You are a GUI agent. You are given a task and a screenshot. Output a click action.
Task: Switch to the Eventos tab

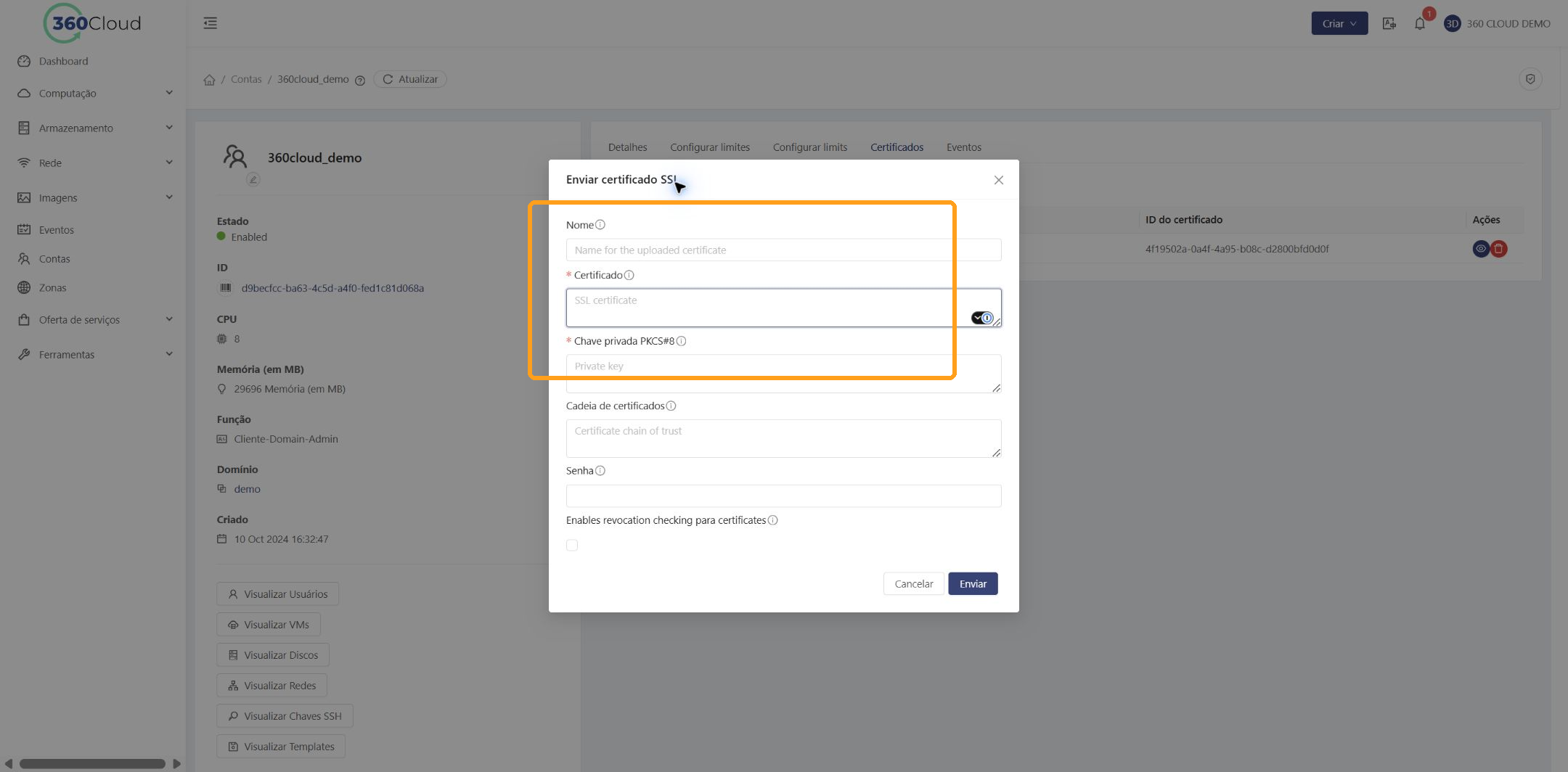[964, 147]
